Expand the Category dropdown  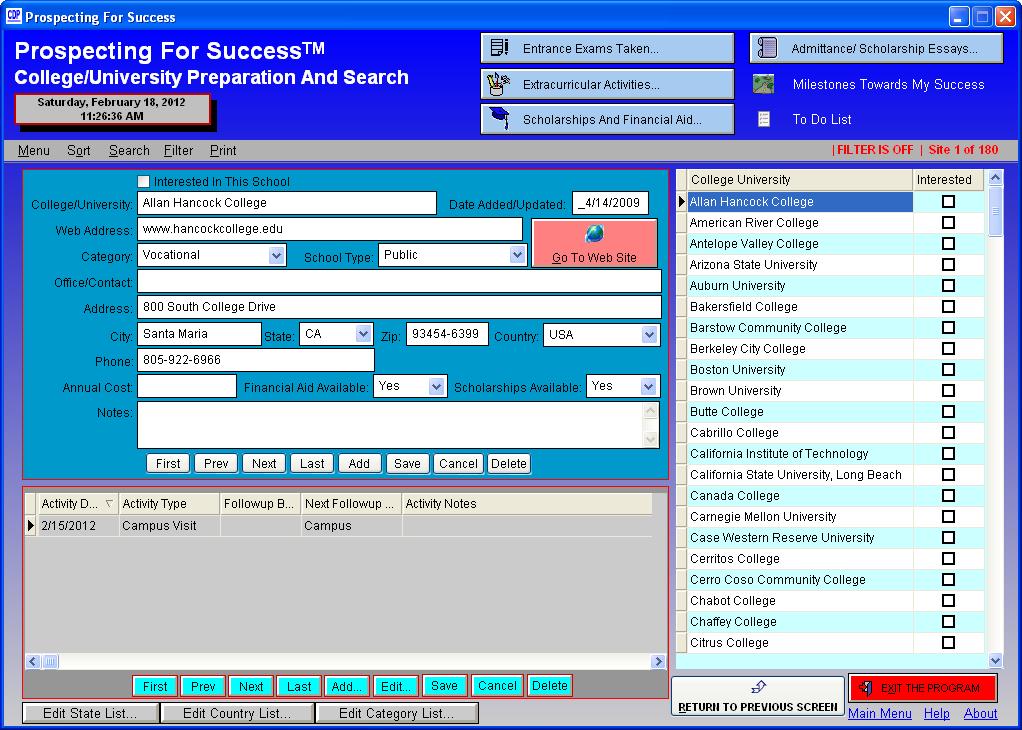click(x=276, y=256)
